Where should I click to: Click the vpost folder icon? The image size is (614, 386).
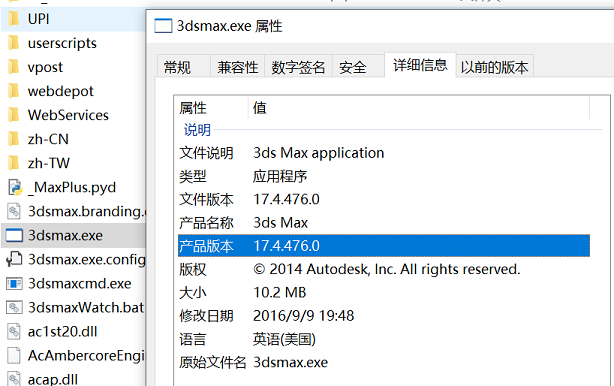[13, 67]
